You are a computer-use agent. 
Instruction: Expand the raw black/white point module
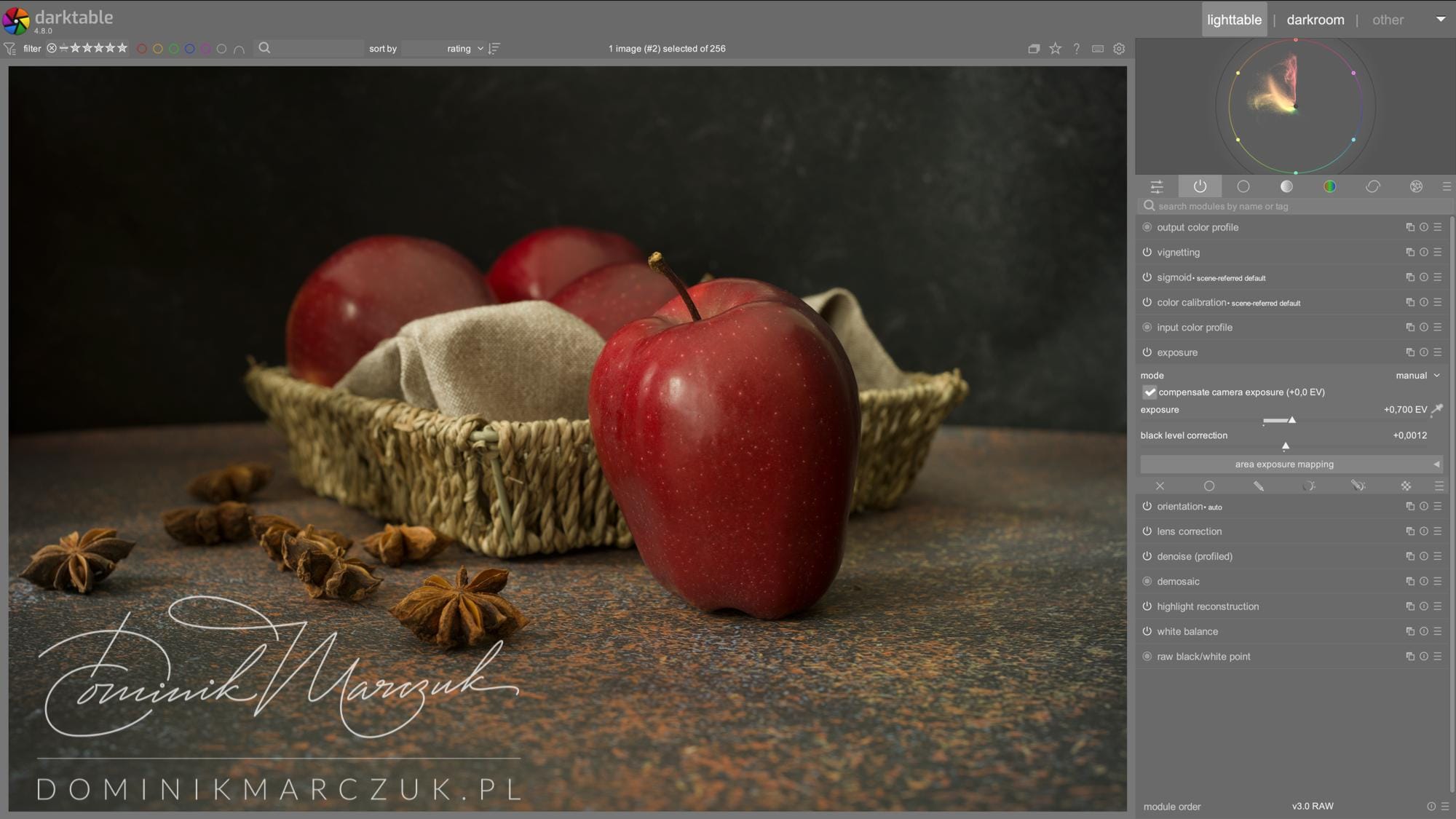[x=1203, y=657]
